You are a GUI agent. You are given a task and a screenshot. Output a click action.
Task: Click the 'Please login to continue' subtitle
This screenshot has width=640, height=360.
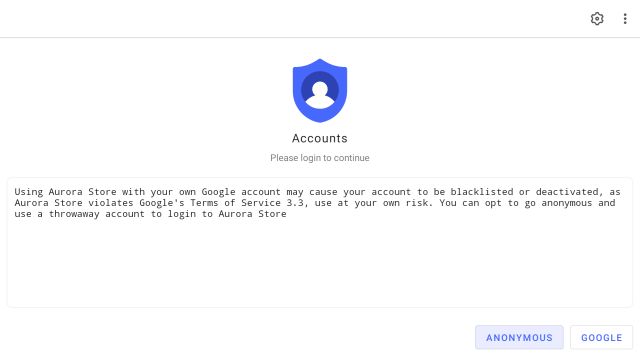pos(320,158)
